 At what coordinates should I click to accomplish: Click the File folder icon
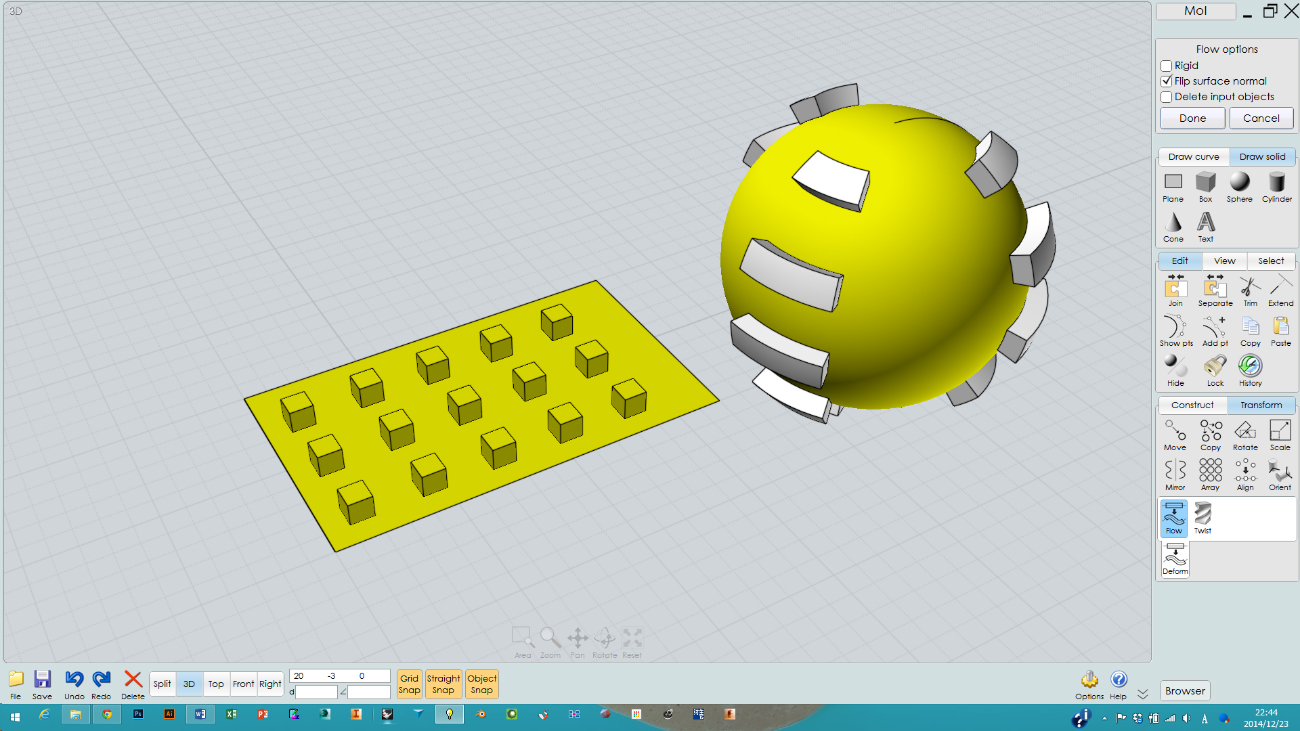coord(16,684)
